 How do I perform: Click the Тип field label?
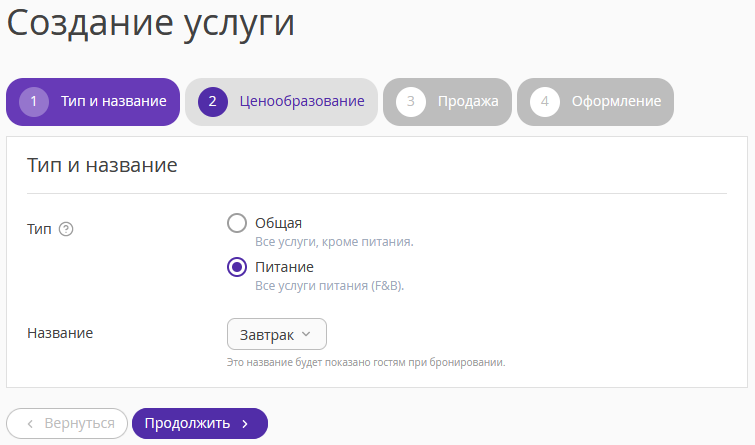click(x=39, y=229)
